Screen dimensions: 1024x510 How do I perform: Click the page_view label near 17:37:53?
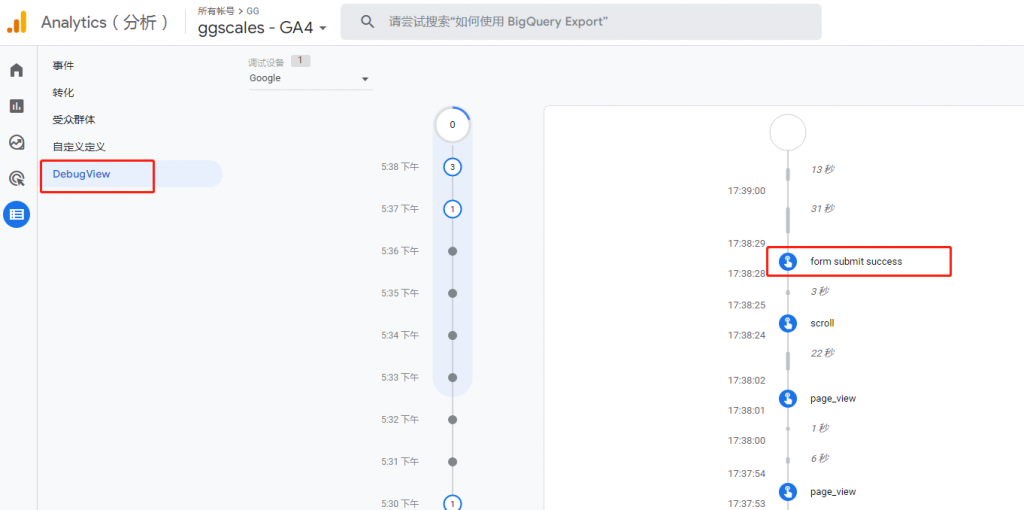tap(833, 492)
